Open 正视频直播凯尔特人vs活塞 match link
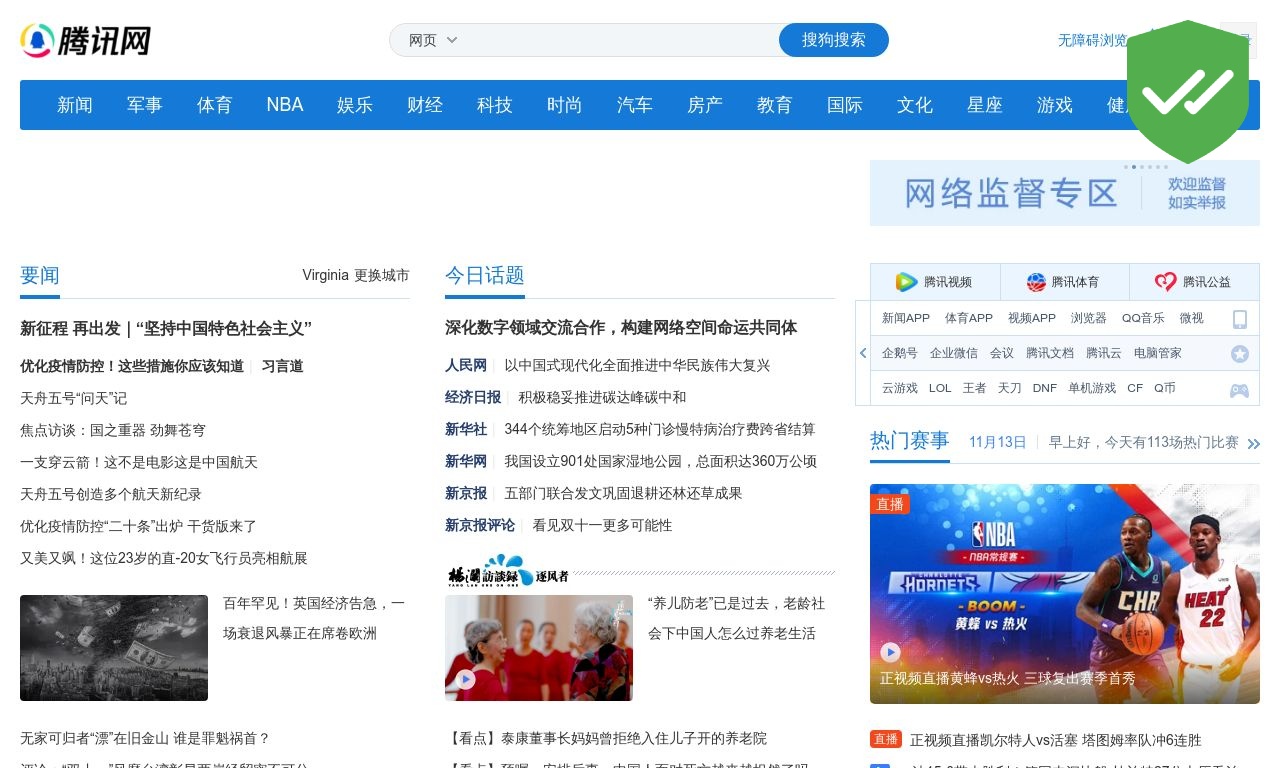Image resolution: width=1280 pixels, height=768 pixels. tap(1056, 740)
